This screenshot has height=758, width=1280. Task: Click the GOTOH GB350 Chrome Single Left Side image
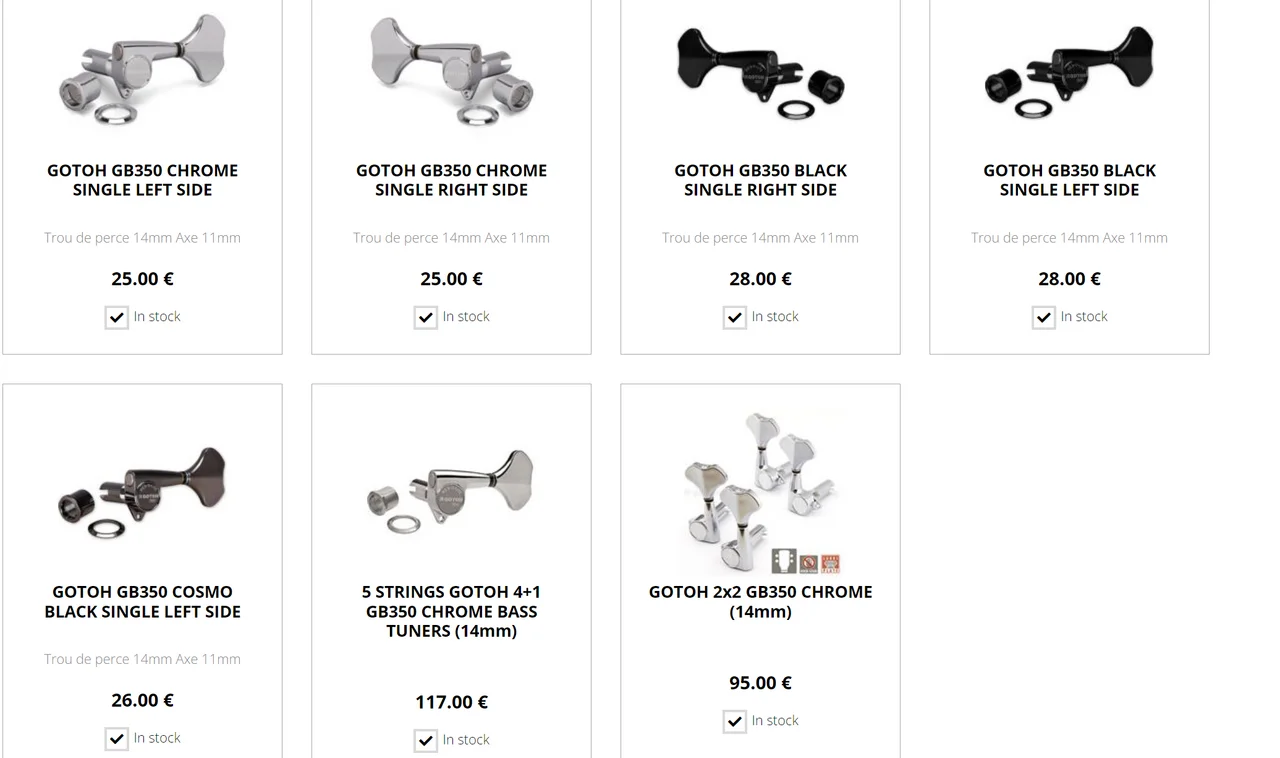click(142, 70)
